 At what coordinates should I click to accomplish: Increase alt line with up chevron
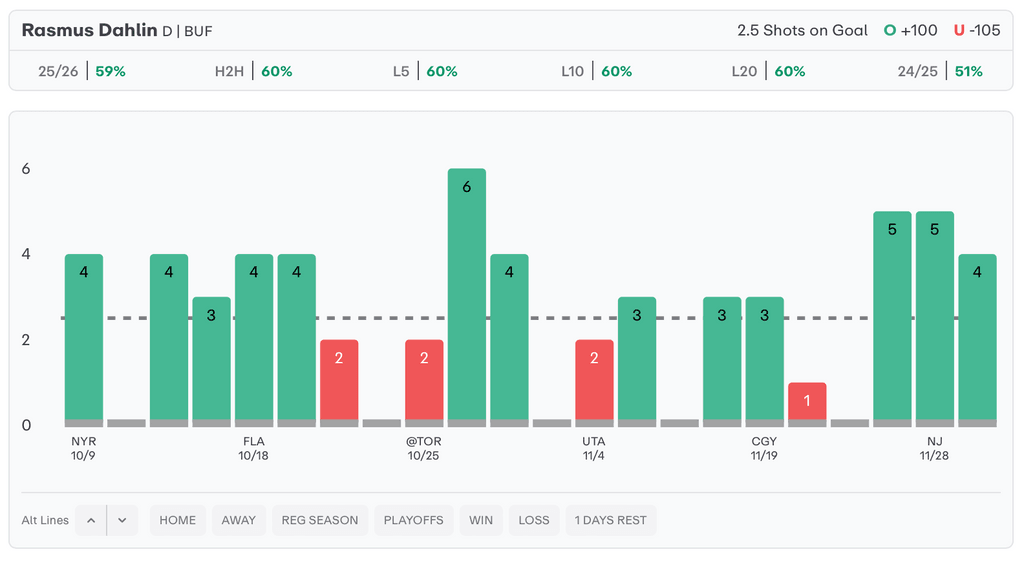pyautogui.click(x=90, y=520)
